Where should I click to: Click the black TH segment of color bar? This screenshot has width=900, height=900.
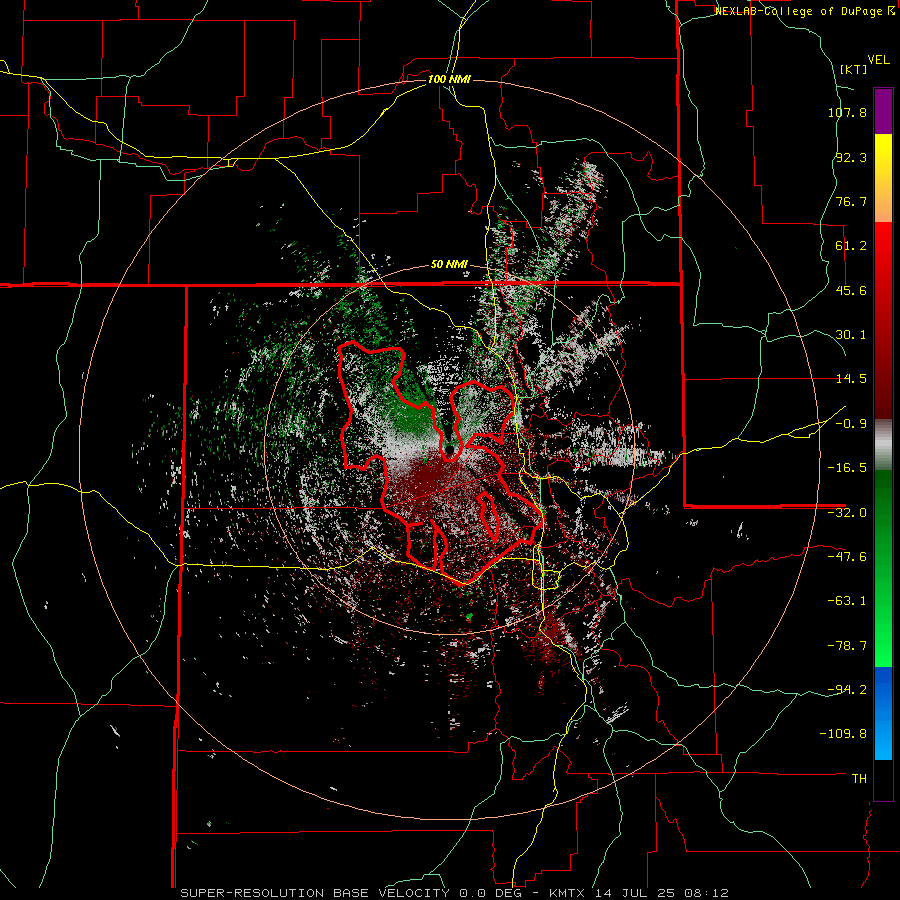click(883, 779)
